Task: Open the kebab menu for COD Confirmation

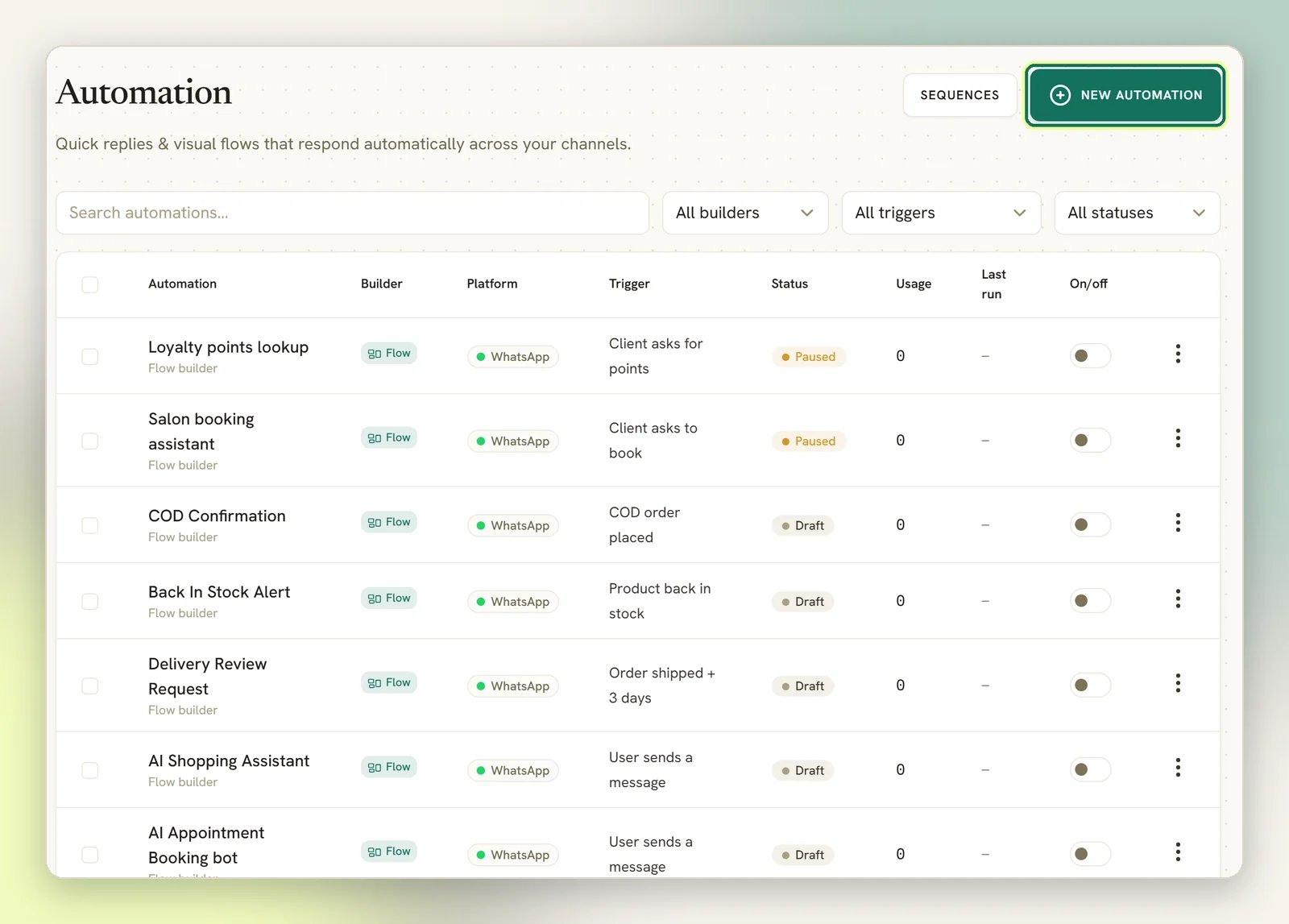Action: tap(1178, 523)
